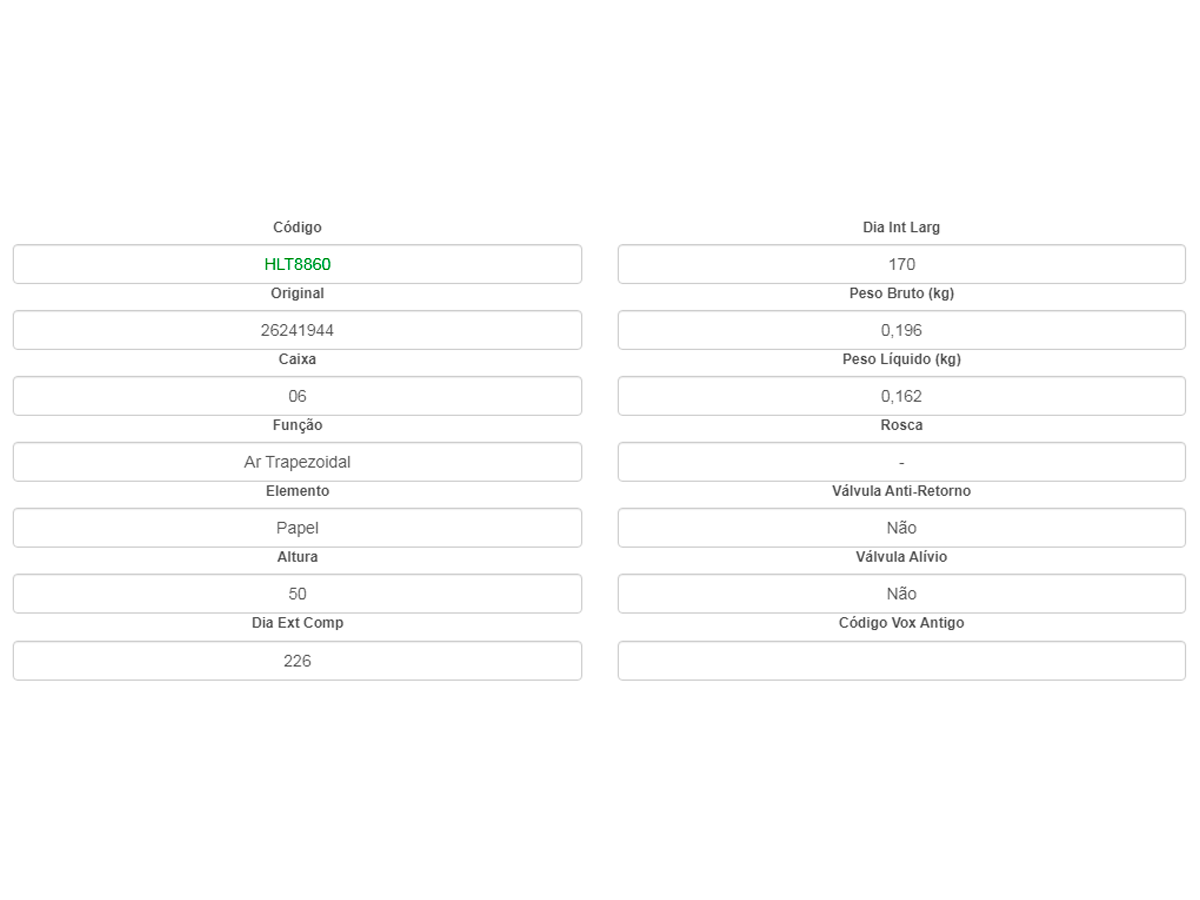Click the Válvula Anti-Retorno field Não
The height and width of the screenshot is (900, 1200).
pyautogui.click(x=901, y=528)
